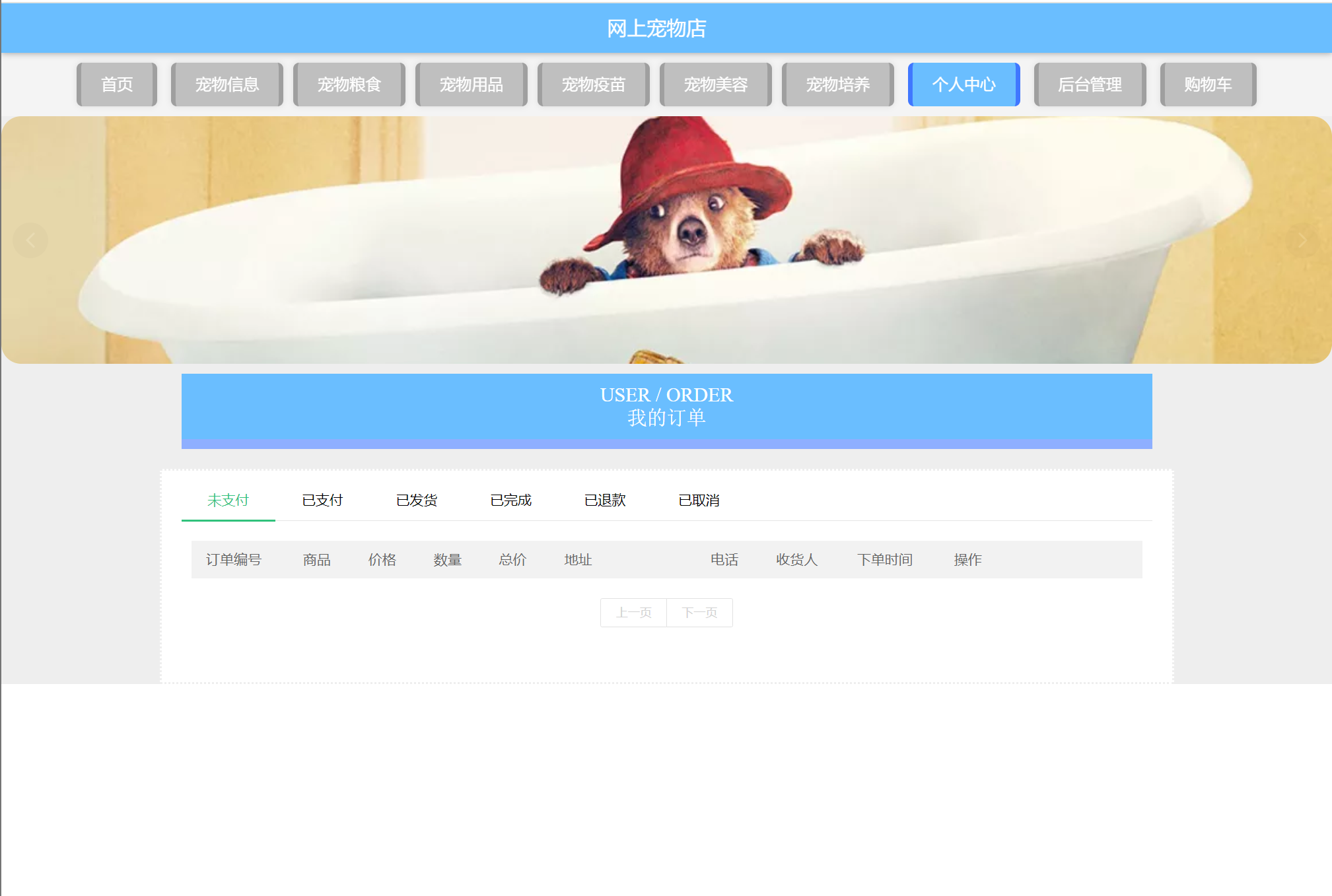This screenshot has height=896, width=1332.
Task: Click the 个人中心 button
Action: [x=964, y=85]
